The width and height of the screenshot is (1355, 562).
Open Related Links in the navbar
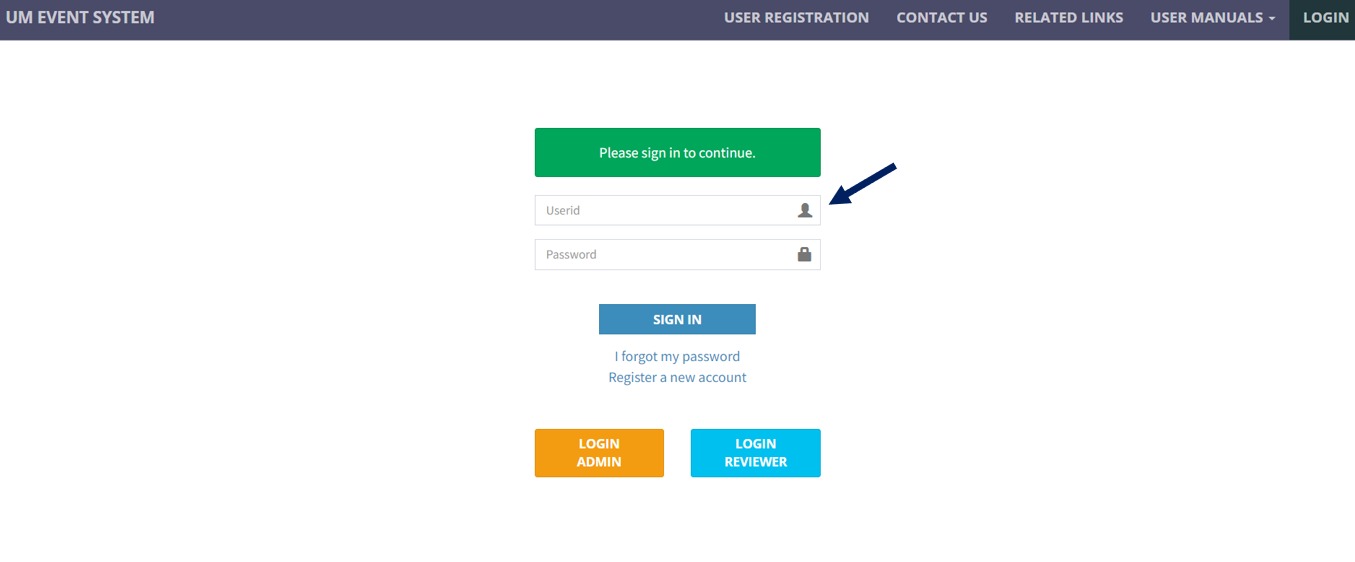click(x=1068, y=18)
